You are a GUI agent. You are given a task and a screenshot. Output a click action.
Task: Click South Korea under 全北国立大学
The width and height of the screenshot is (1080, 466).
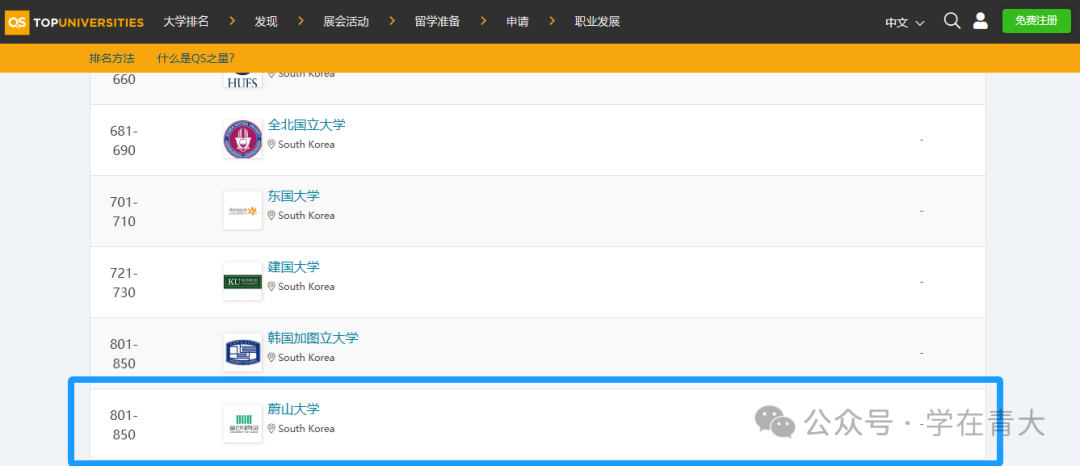(x=307, y=145)
